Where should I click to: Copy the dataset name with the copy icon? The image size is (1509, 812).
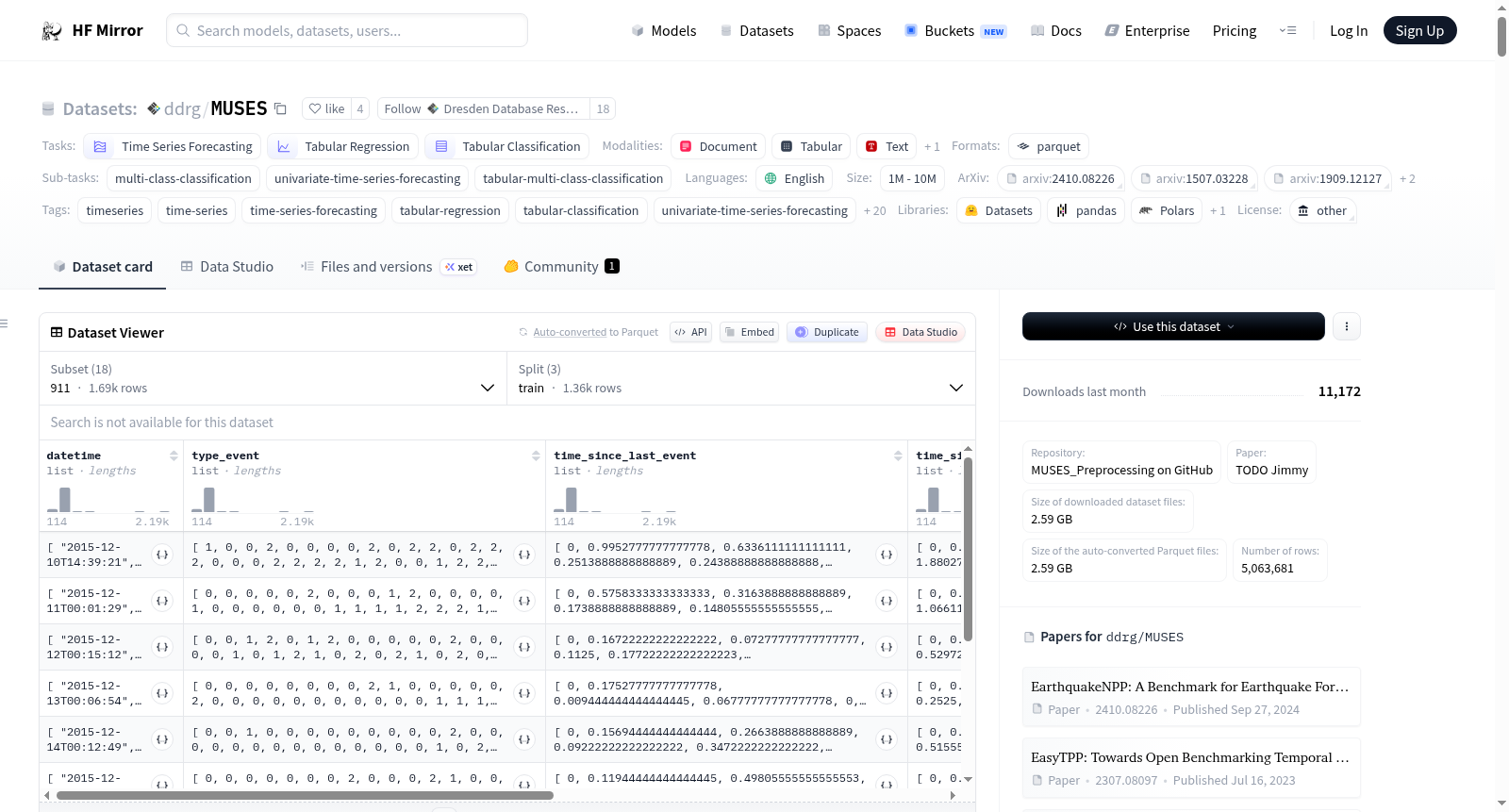point(280,108)
